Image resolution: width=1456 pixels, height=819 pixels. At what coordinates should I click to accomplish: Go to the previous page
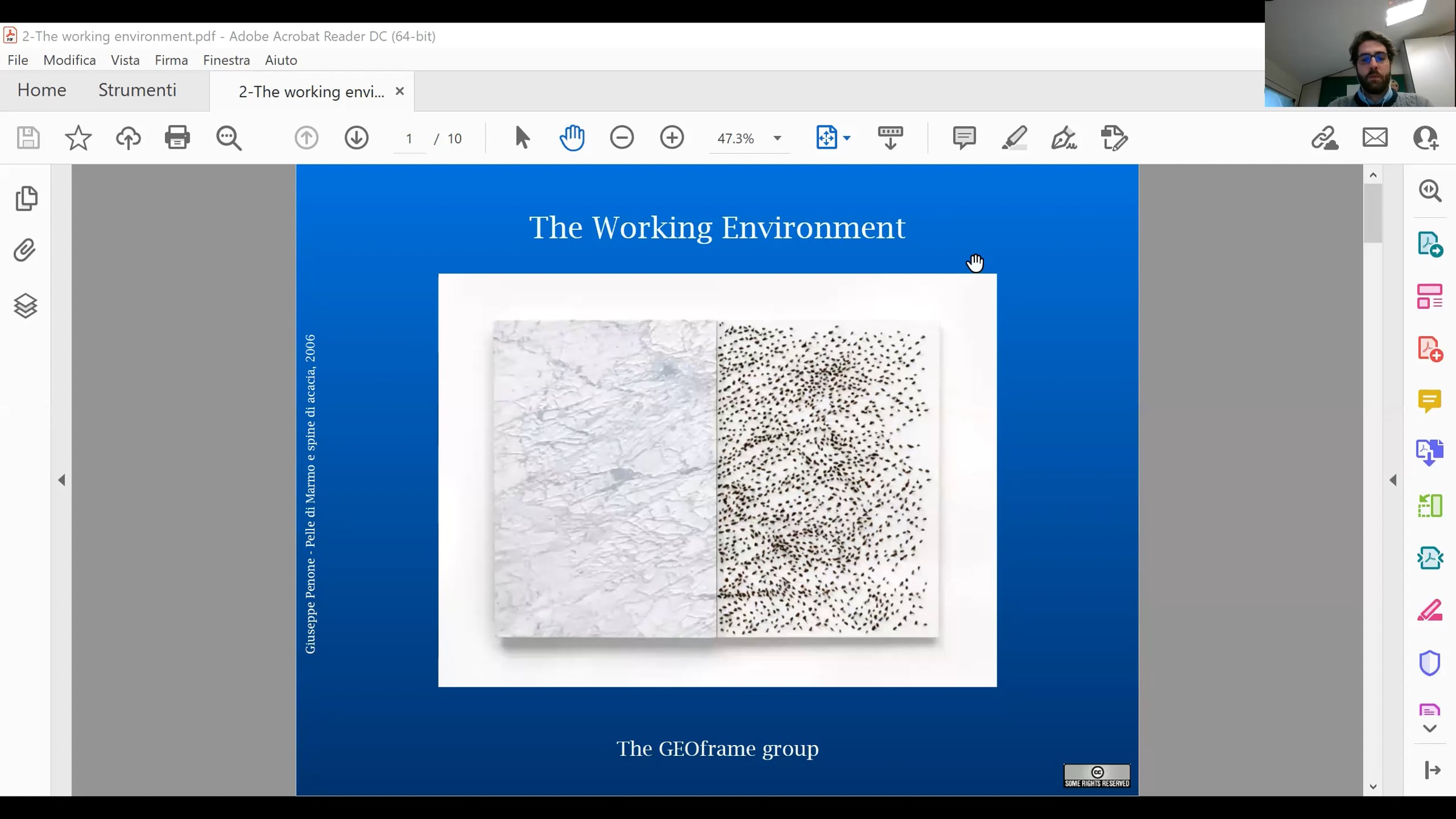click(306, 138)
